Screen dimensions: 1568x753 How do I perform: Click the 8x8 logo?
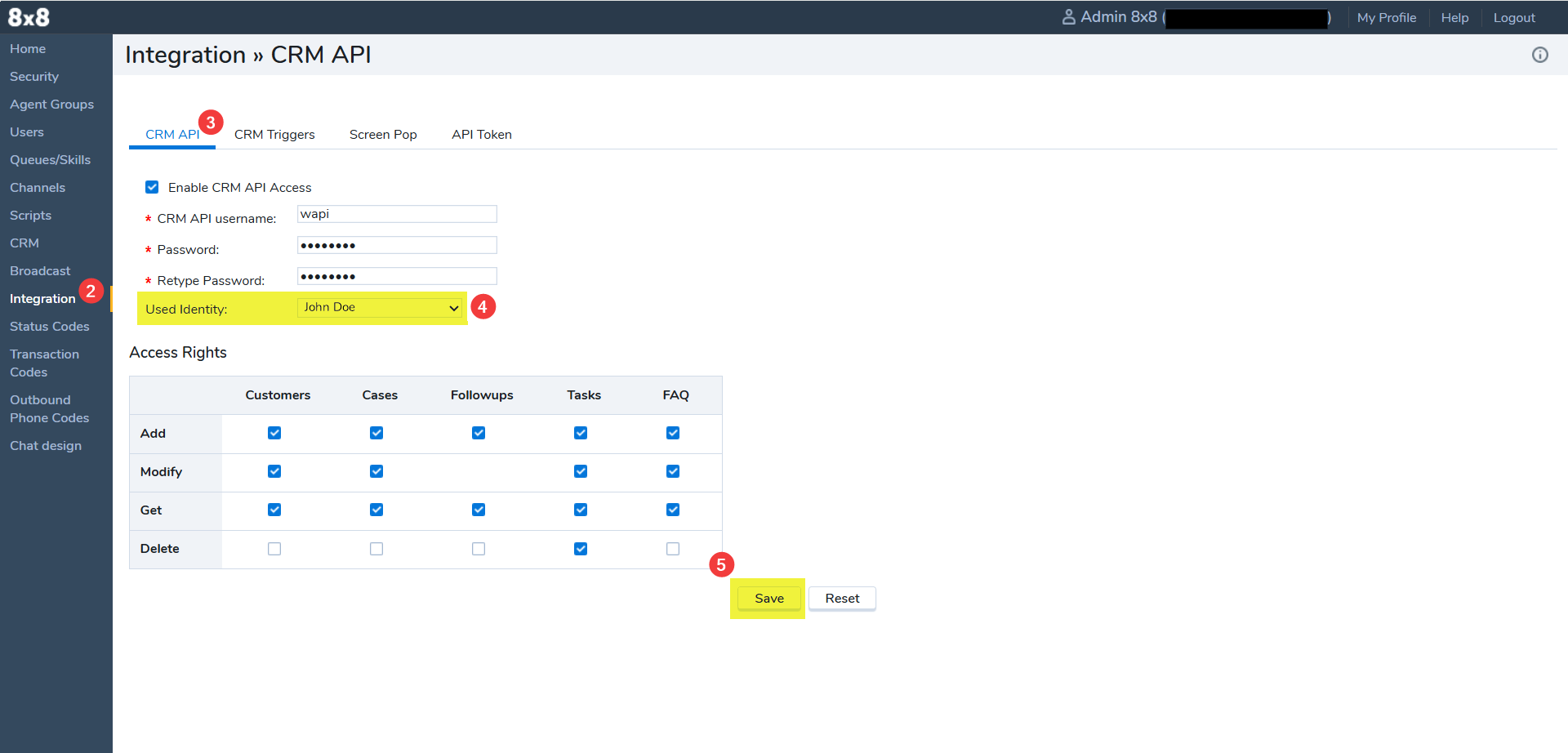pos(29,17)
